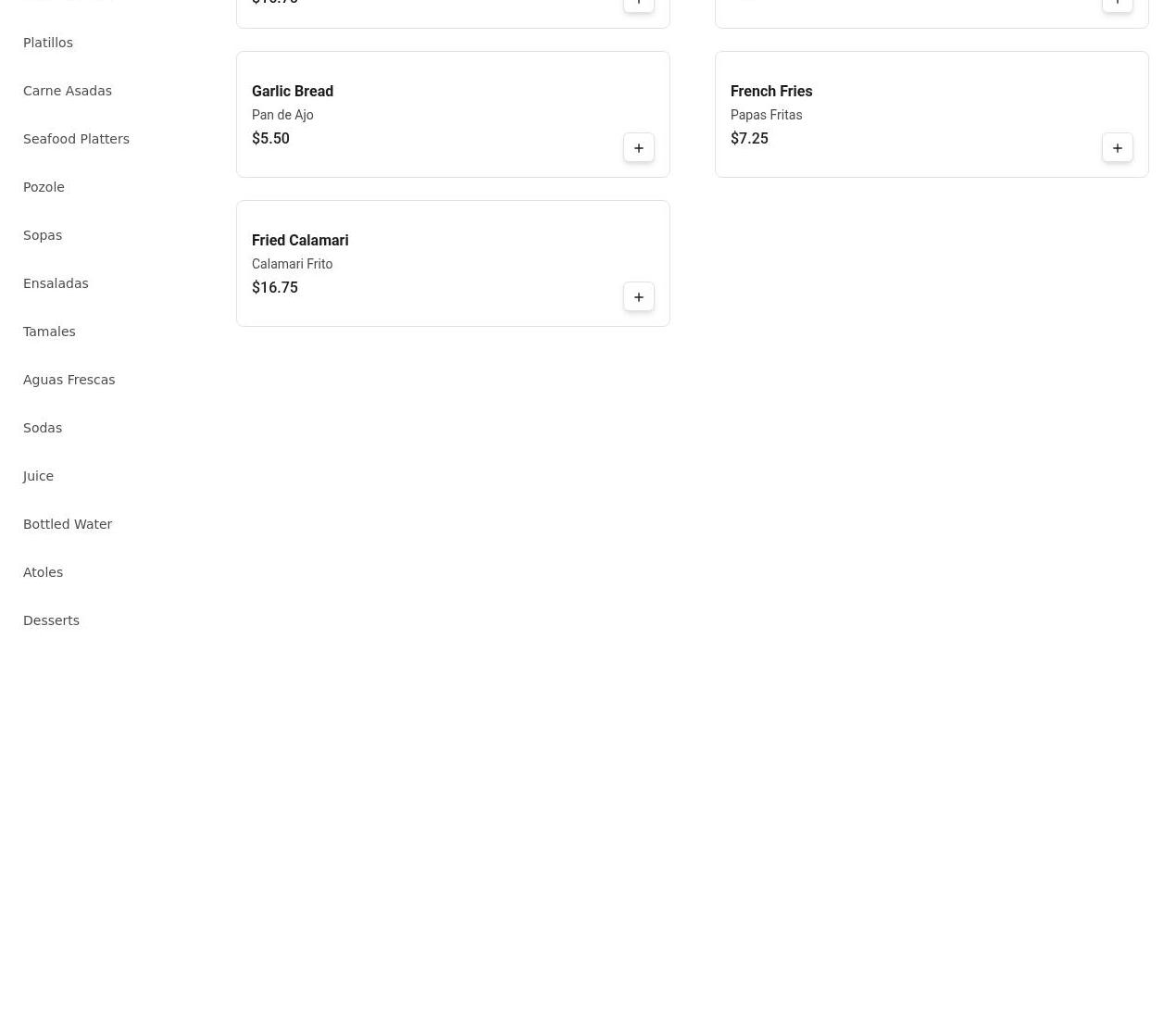Open the Sopas menu section
Viewport: 1176px width, 1014px height.
(x=43, y=235)
